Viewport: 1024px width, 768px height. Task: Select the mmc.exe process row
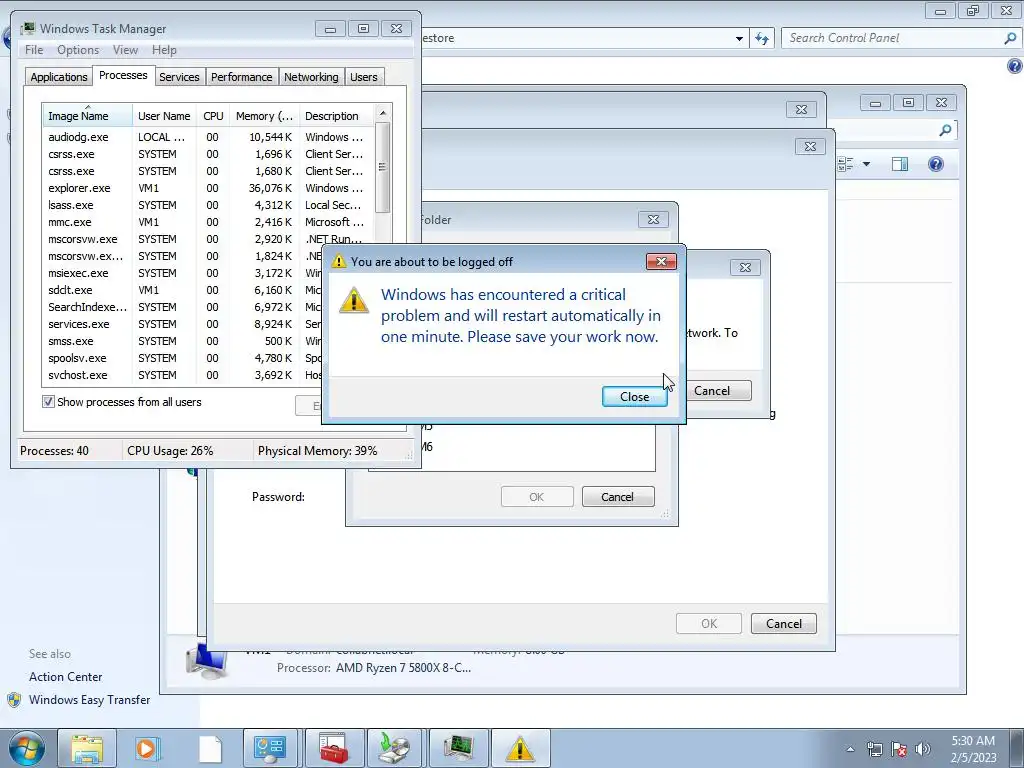coord(208,222)
